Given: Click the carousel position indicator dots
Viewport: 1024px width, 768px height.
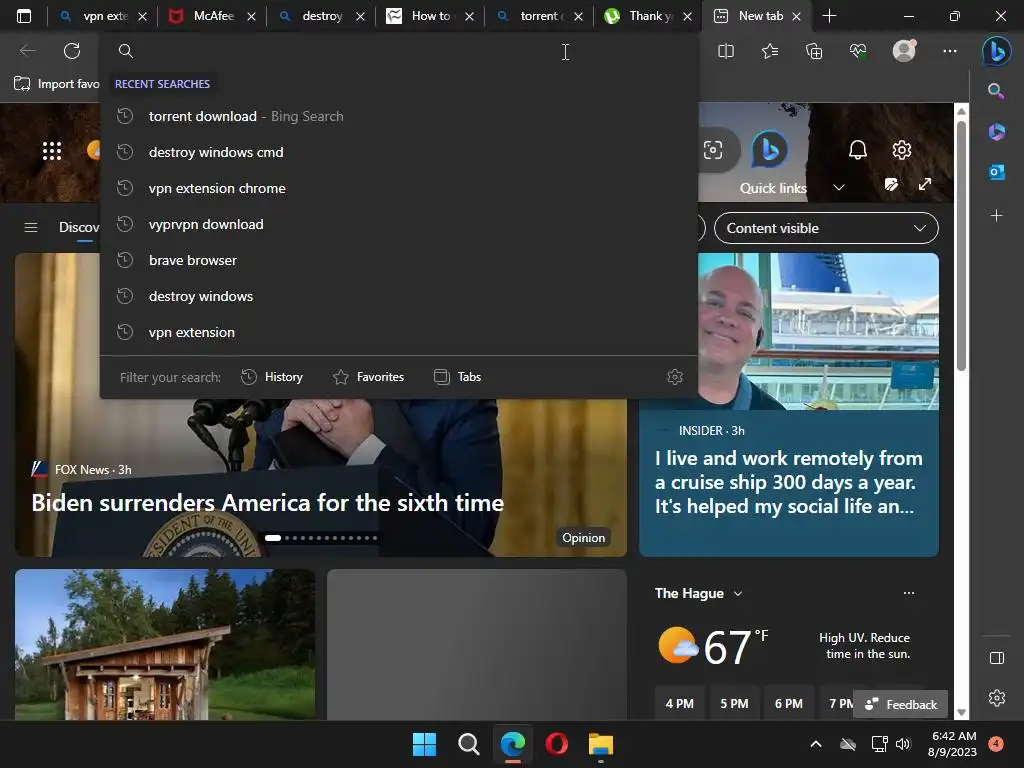Looking at the screenshot, I should (x=321, y=538).
